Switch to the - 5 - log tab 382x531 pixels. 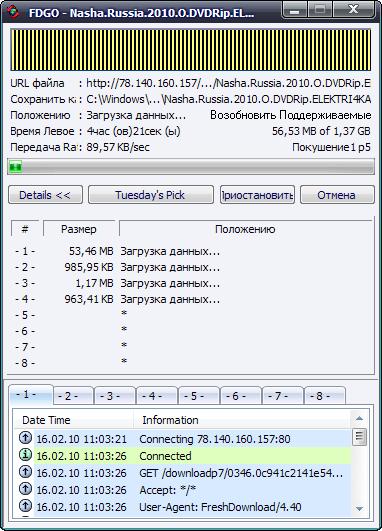pyautogui.click(x=199, y=396)
